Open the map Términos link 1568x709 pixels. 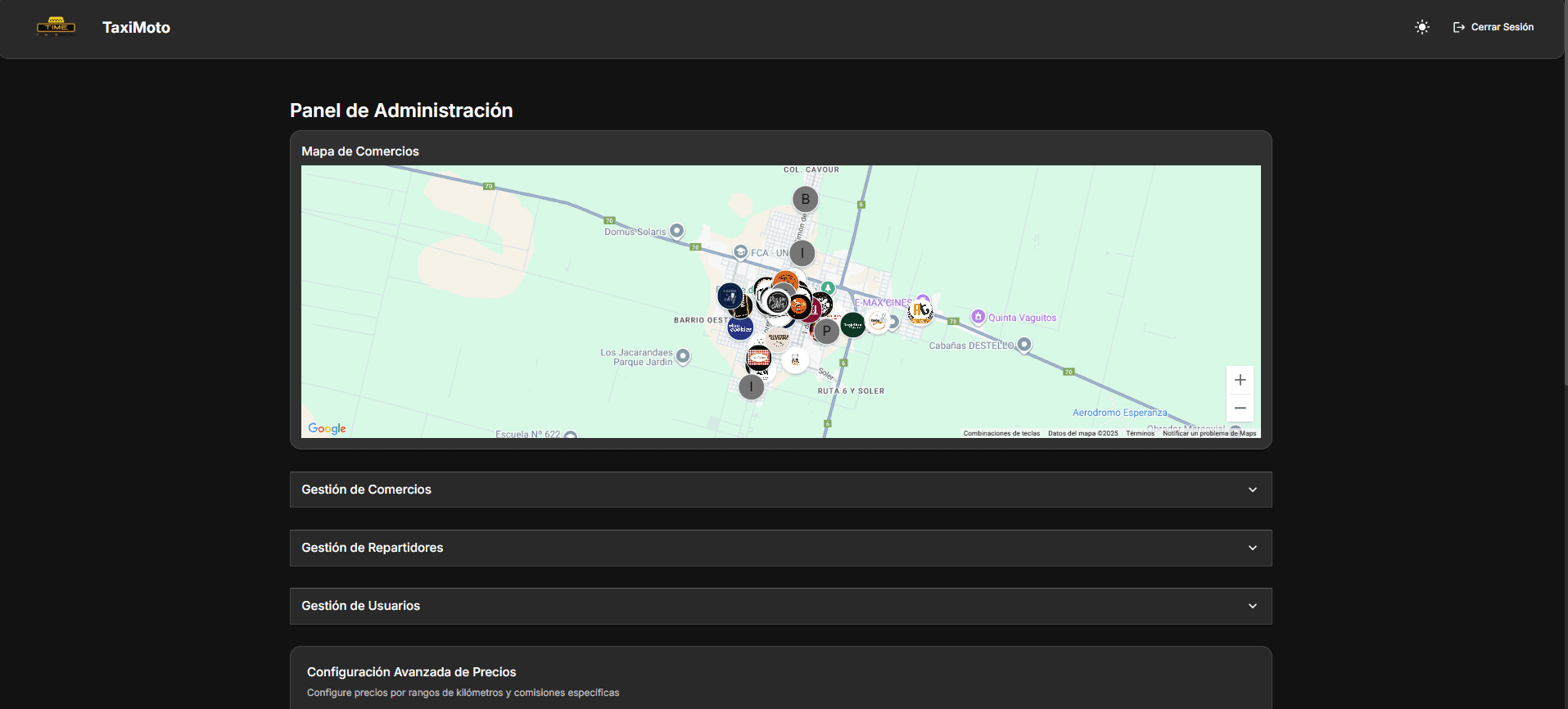(1140, 433)
